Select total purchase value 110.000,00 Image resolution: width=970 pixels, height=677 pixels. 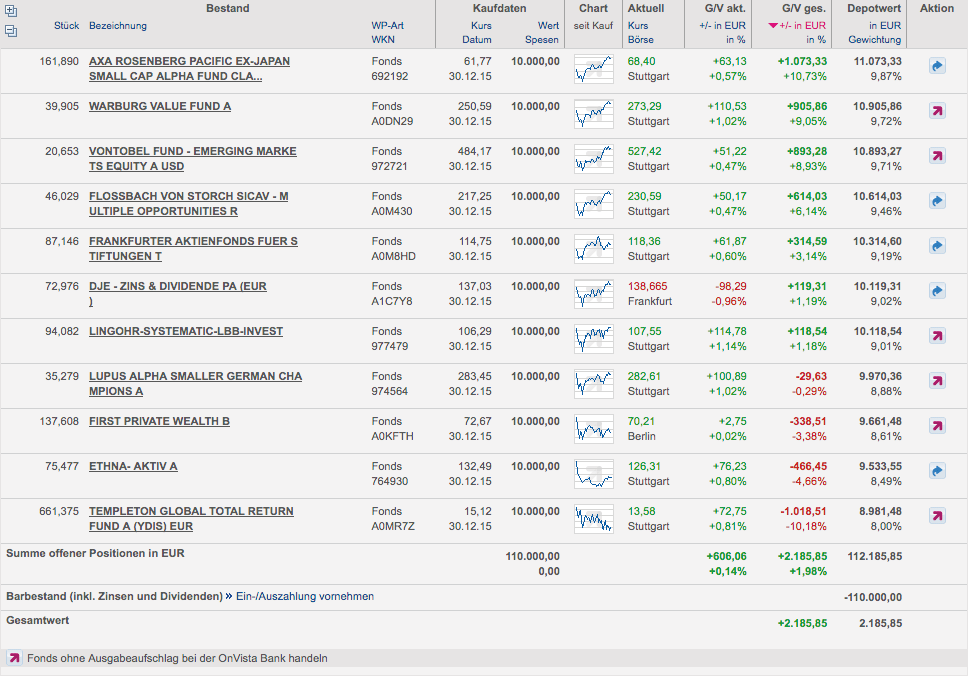coord(533,556)
